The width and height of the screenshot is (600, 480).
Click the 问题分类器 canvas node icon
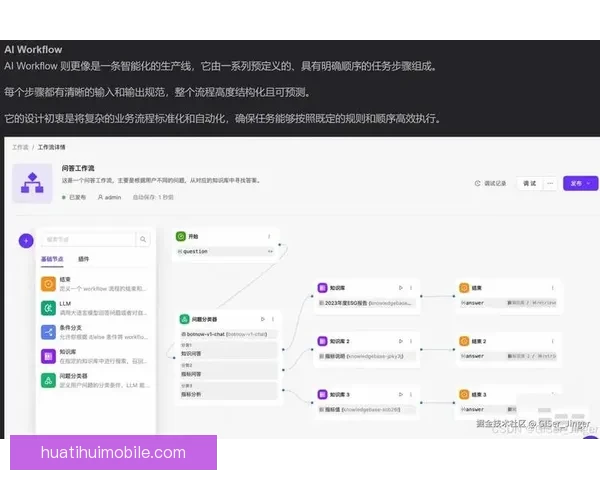click(x=184, y=319)
